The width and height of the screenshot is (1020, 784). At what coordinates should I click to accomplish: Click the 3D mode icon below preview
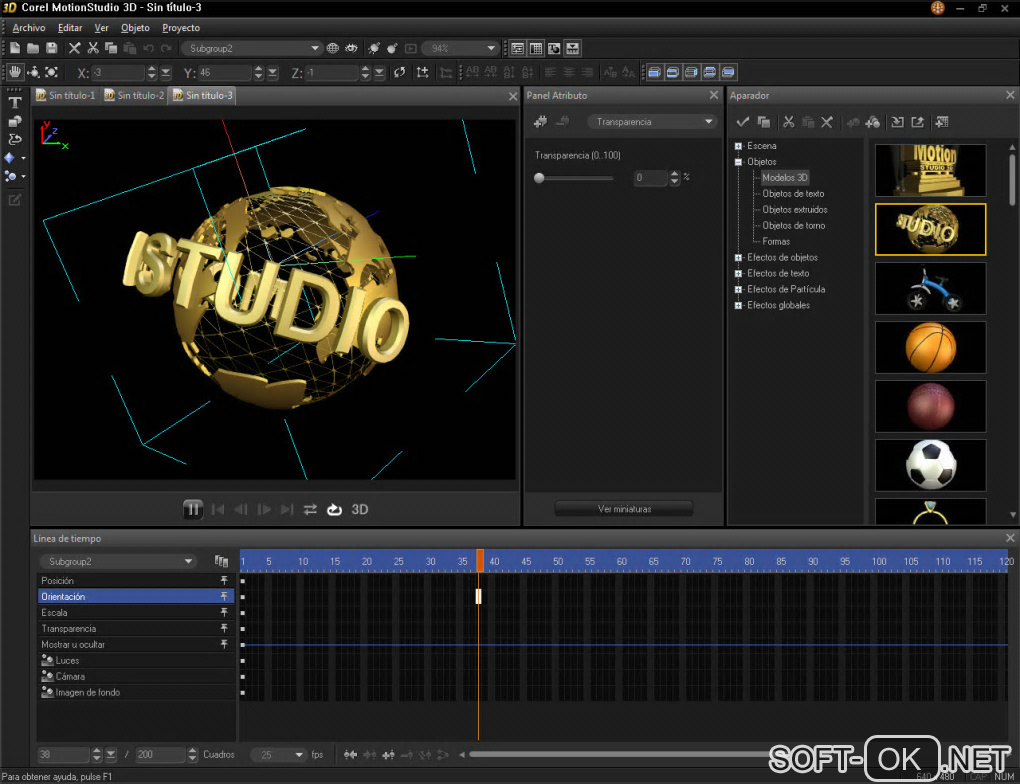click(x=360, y=509)
